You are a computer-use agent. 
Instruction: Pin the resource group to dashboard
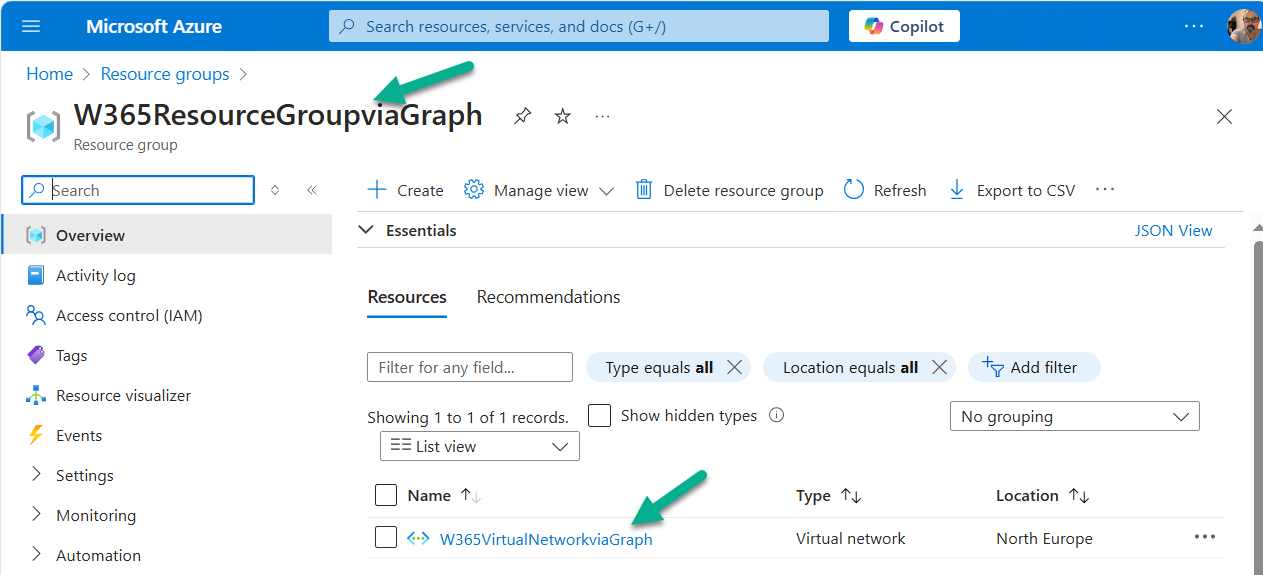coord(522,116)
